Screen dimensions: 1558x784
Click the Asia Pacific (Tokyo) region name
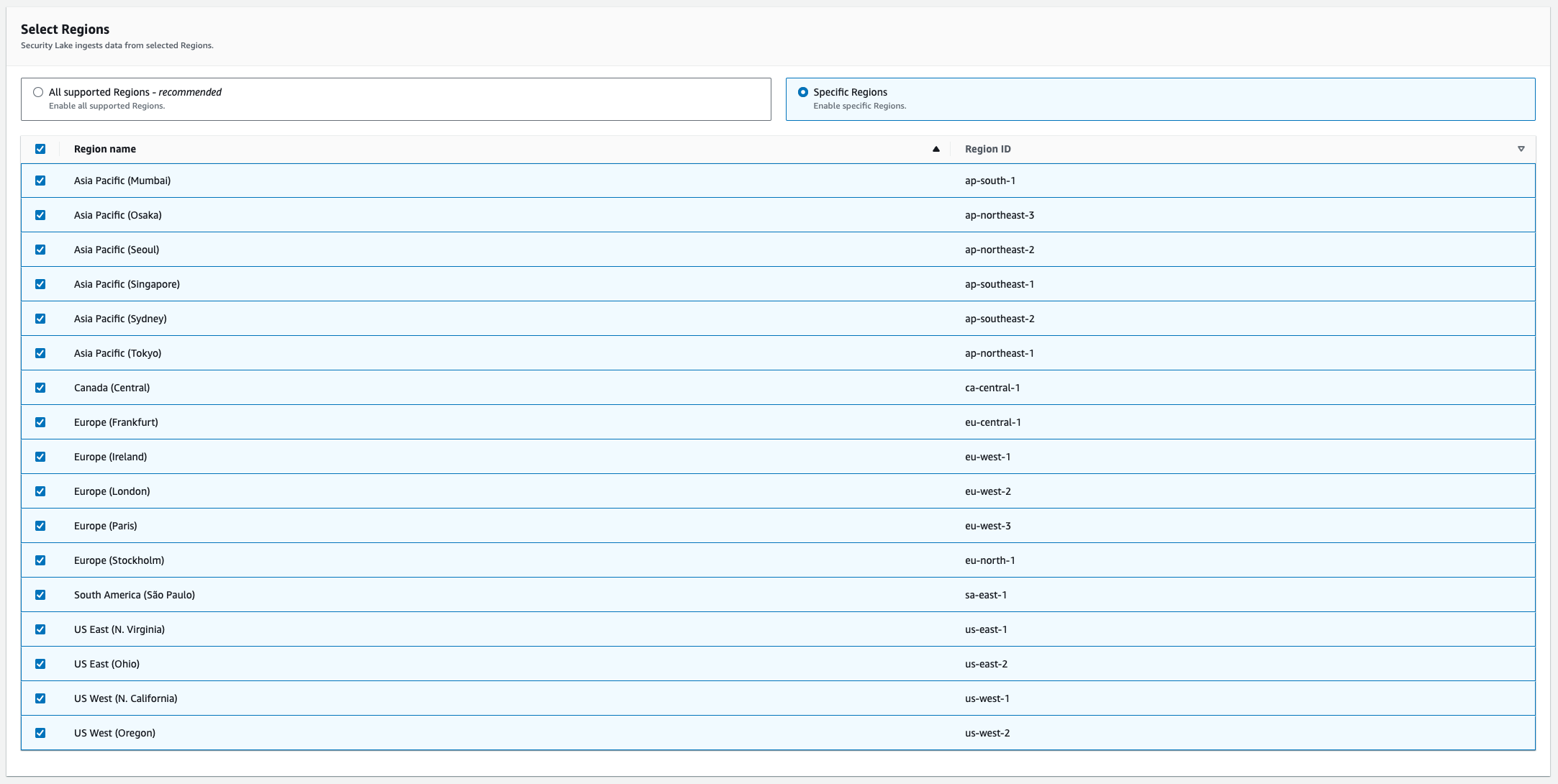[118, 353]
